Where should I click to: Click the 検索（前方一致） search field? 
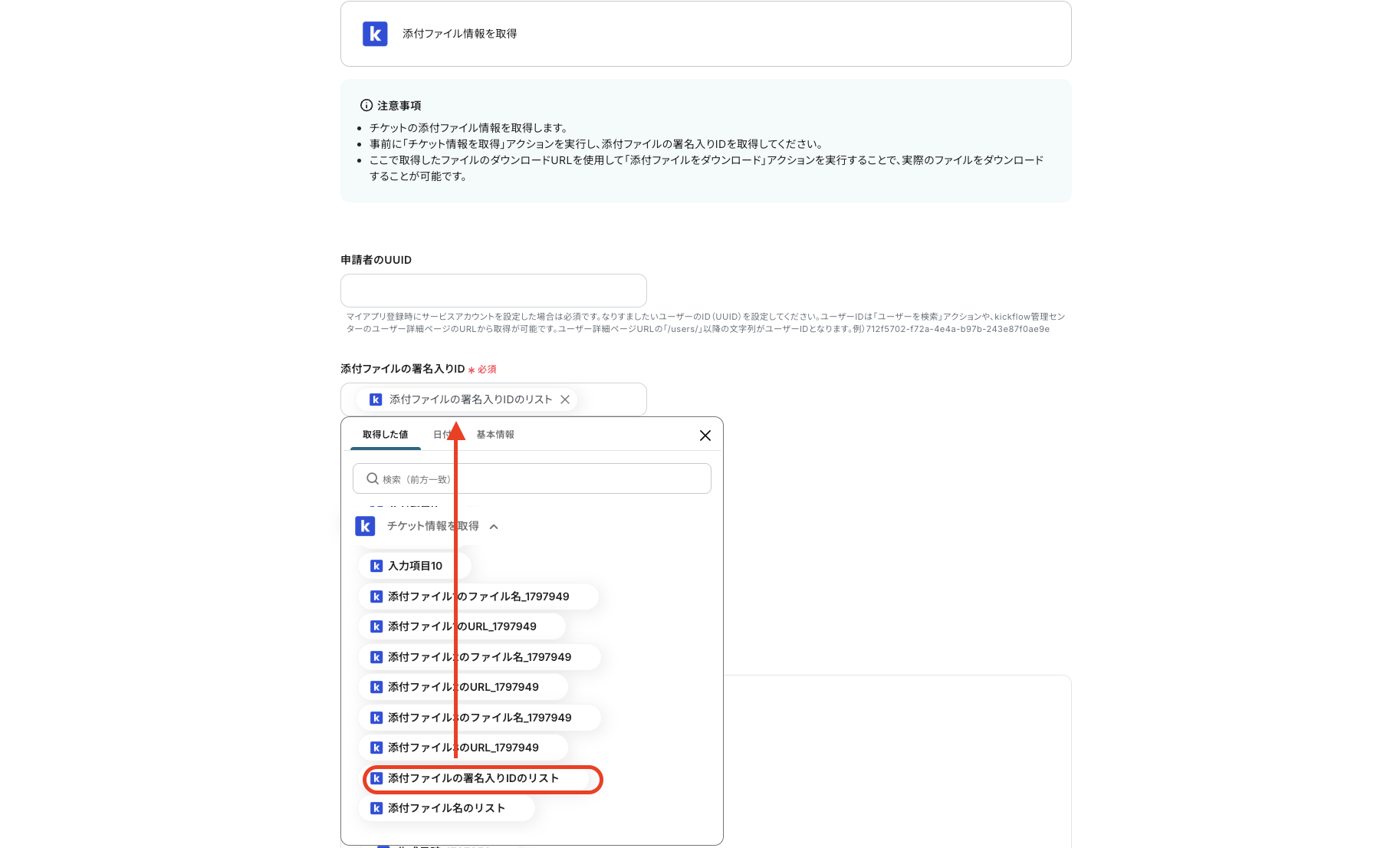[532, 478]
